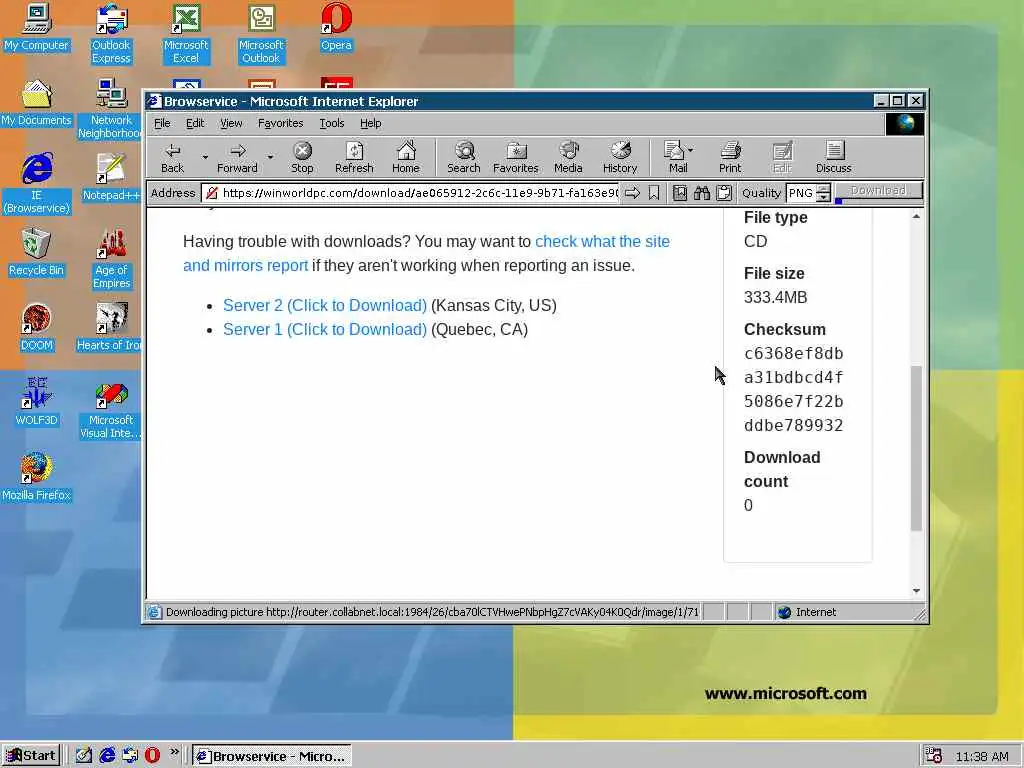Open the Tools menu
The height and width of the screenshot is (768, 1024).
[332, 123]
